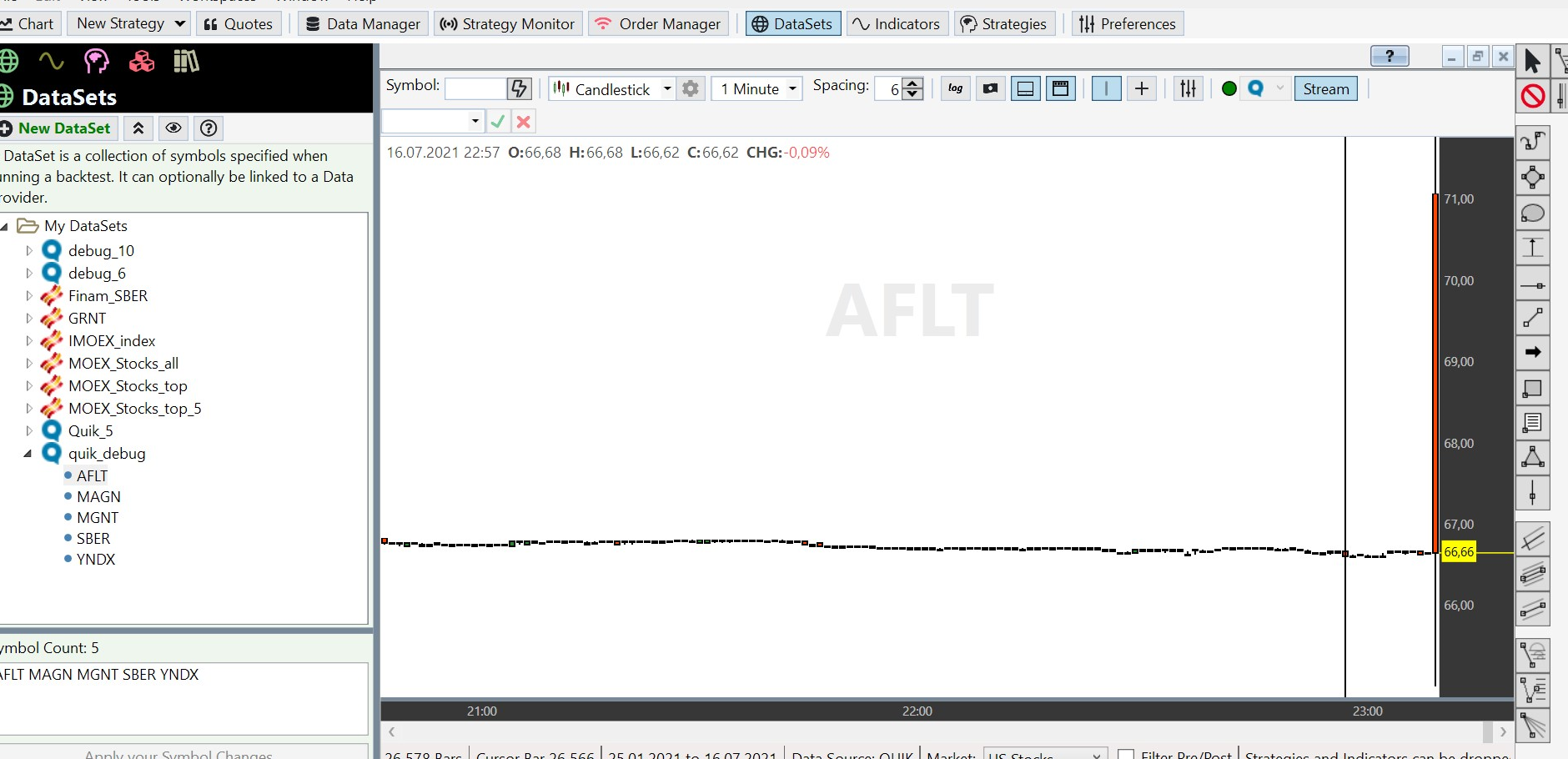Image resolution: width=1568 pixels, height=759 pixels.
Task: Select the YNDX symbol in quik_debug
Action: [x=96, y=559]
